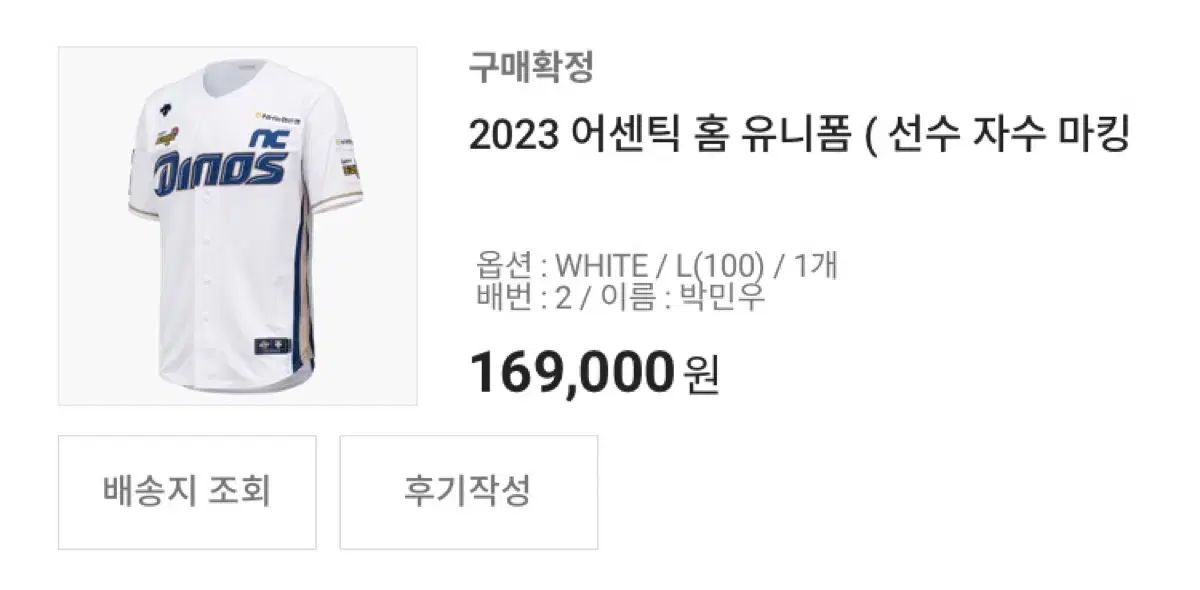Click the Dinos wordmark on the jersey
This screenshot has height=590, width=1200.
click(x=220, y=172)
